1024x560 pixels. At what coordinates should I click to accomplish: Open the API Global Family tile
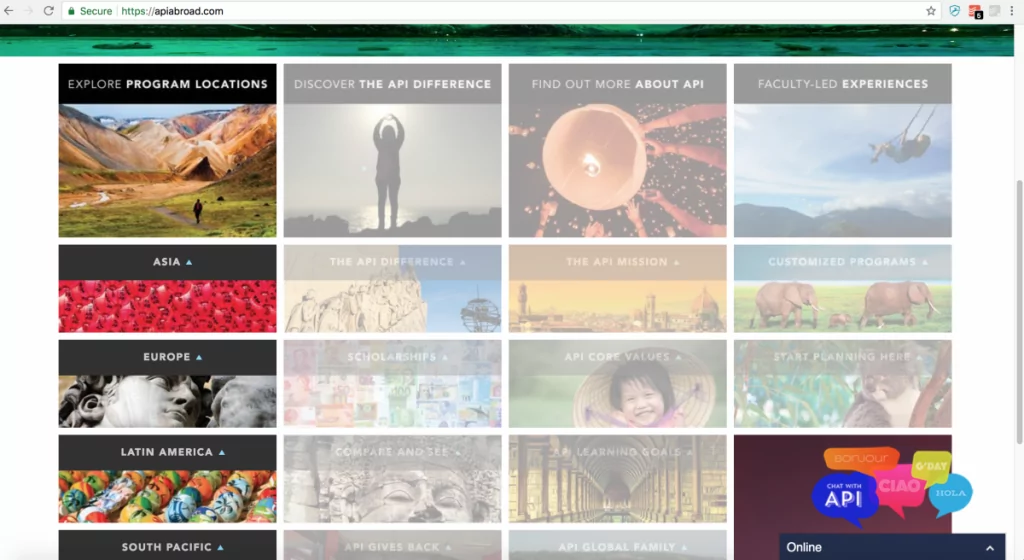(x=617, y=546)
